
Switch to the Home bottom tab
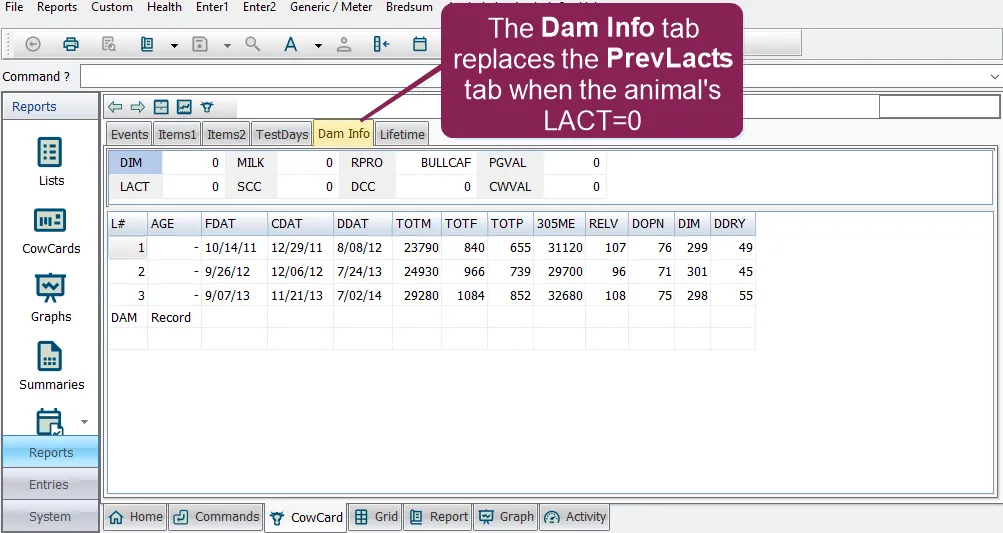pyautogui.click(x=136, y=517)
